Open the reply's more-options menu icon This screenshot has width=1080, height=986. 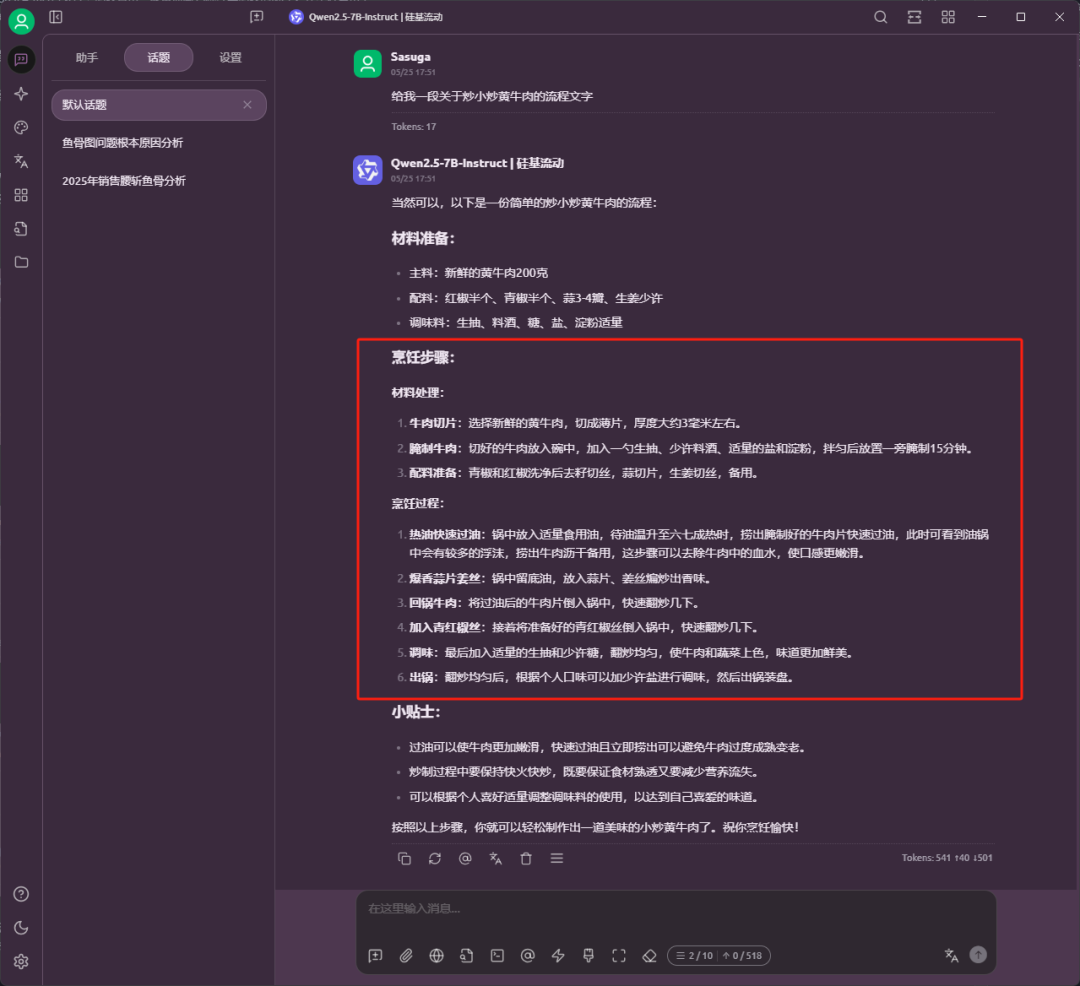pyautogui.click(x=557, y=859)
